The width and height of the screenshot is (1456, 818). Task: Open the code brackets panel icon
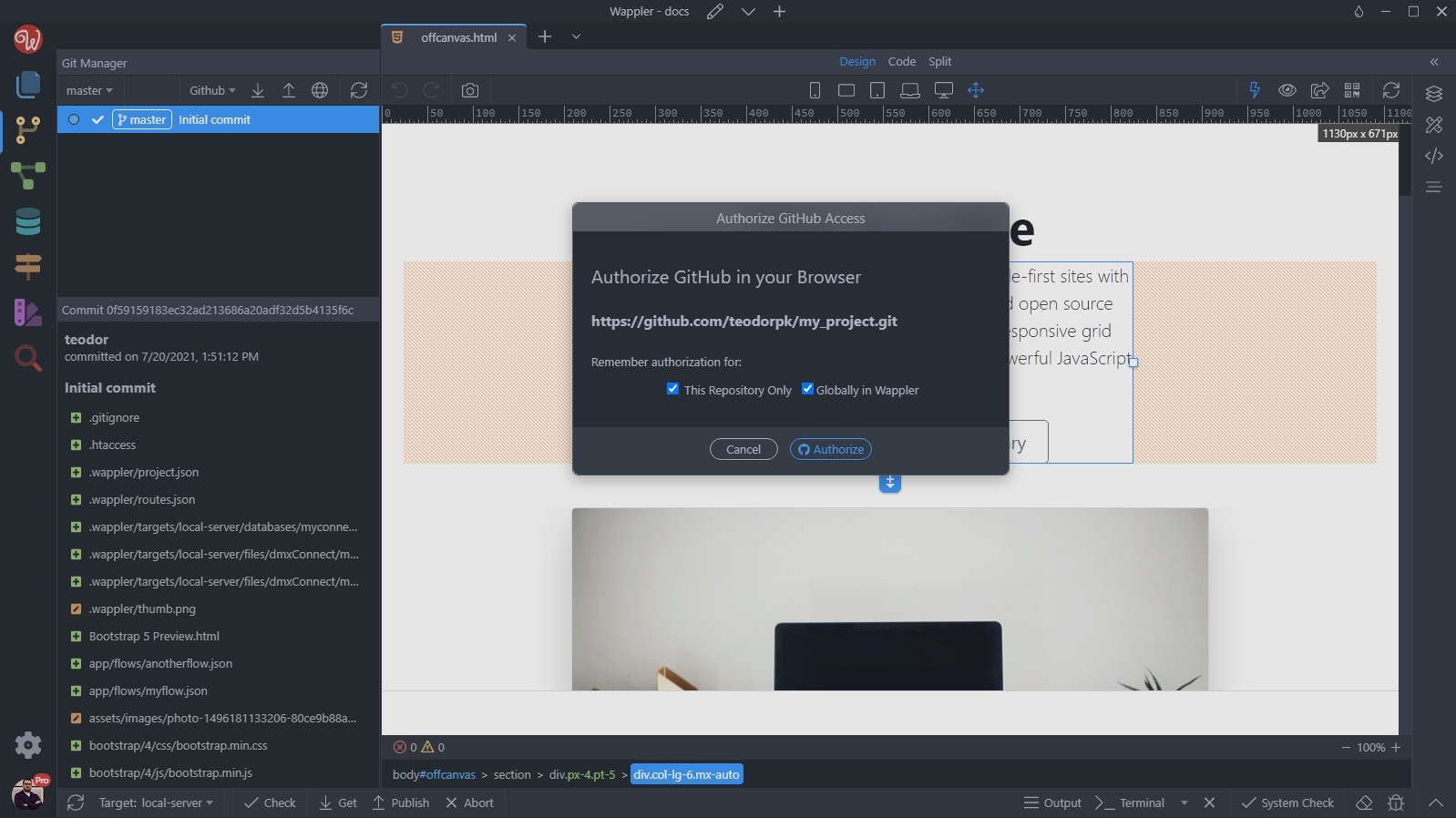click(x=1434, y=156)
